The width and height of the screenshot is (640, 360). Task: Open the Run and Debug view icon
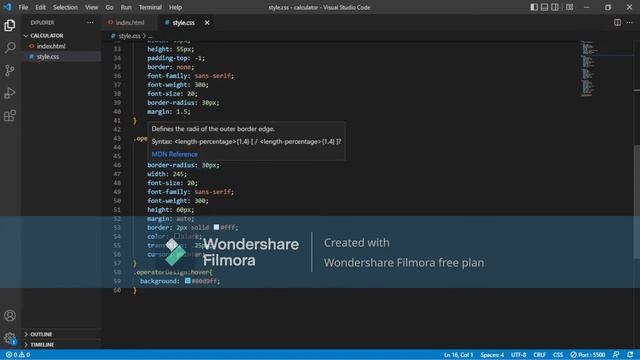(x=10, y=93)
